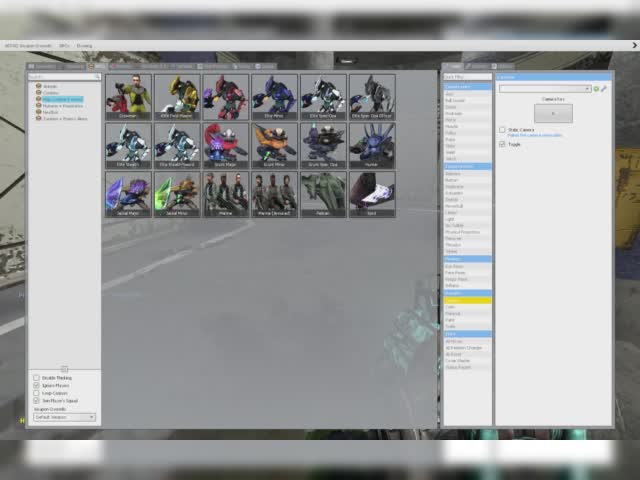
Task: Click the arrow at the menu bar's right end
Action: 635,45
